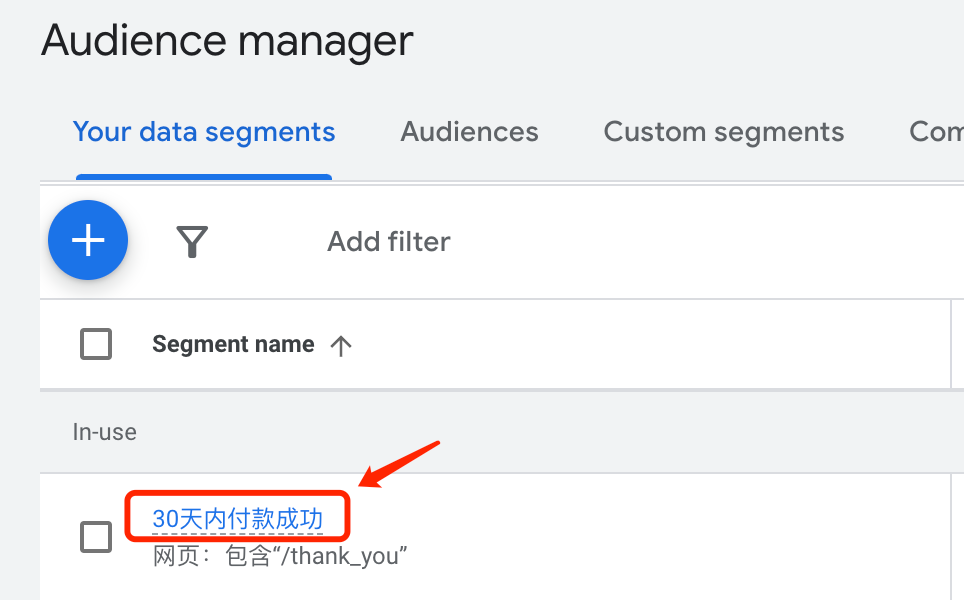This screenshot has height=600, width=964.
Task: Click the empty In-use row area at right
Action: (x=600, y=432)
